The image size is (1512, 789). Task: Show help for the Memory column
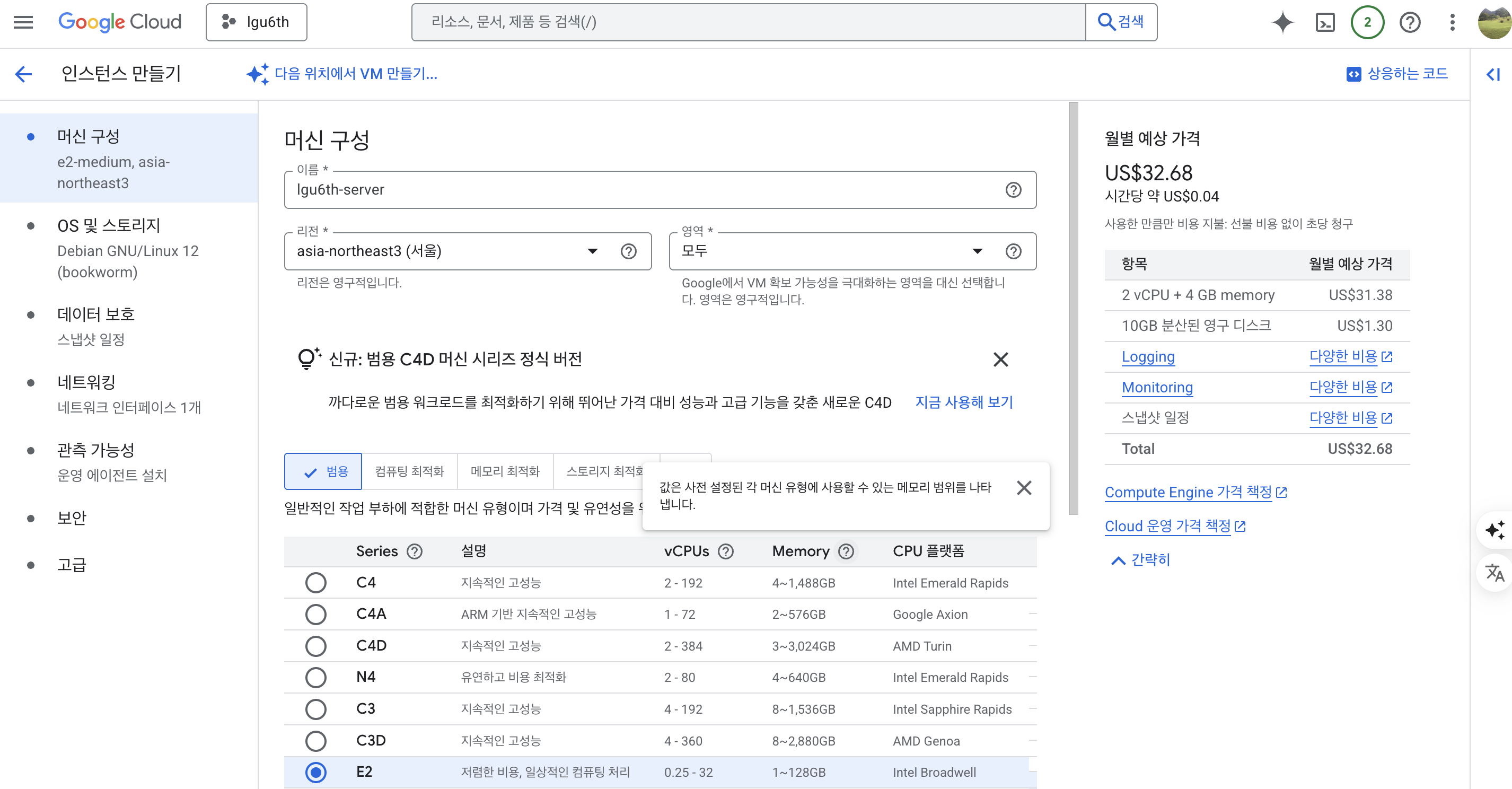[x=846, y=551]
